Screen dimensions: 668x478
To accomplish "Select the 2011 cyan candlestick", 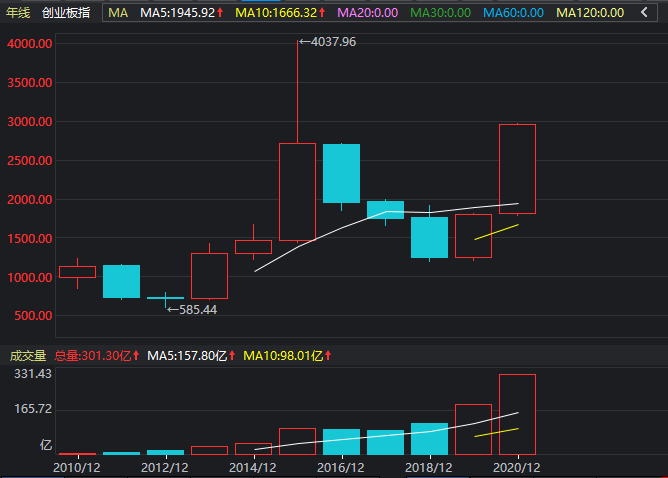I will coord(121,281).
